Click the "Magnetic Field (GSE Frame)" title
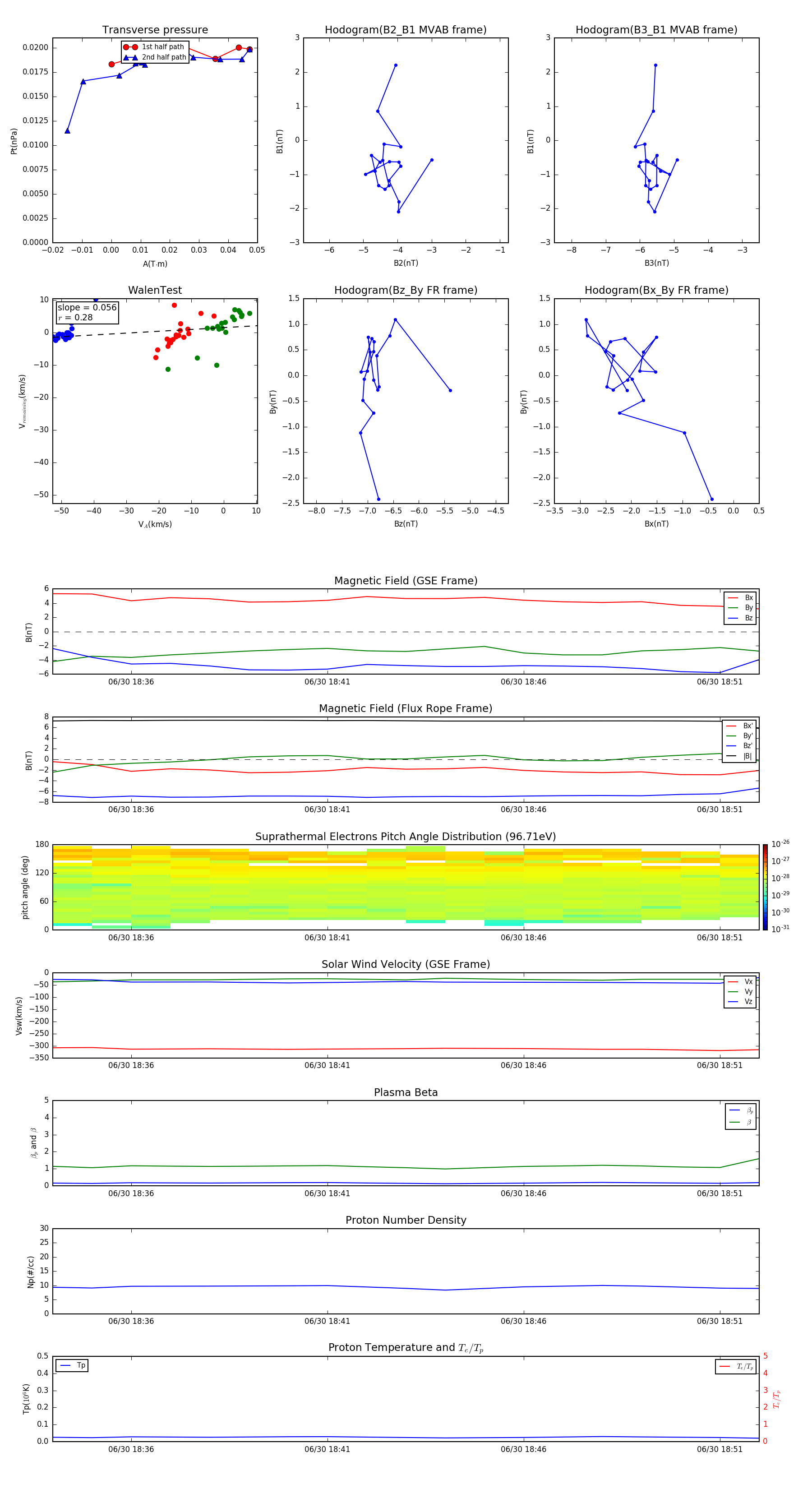This screenshot has height=1489, width=812. point(406,581)
